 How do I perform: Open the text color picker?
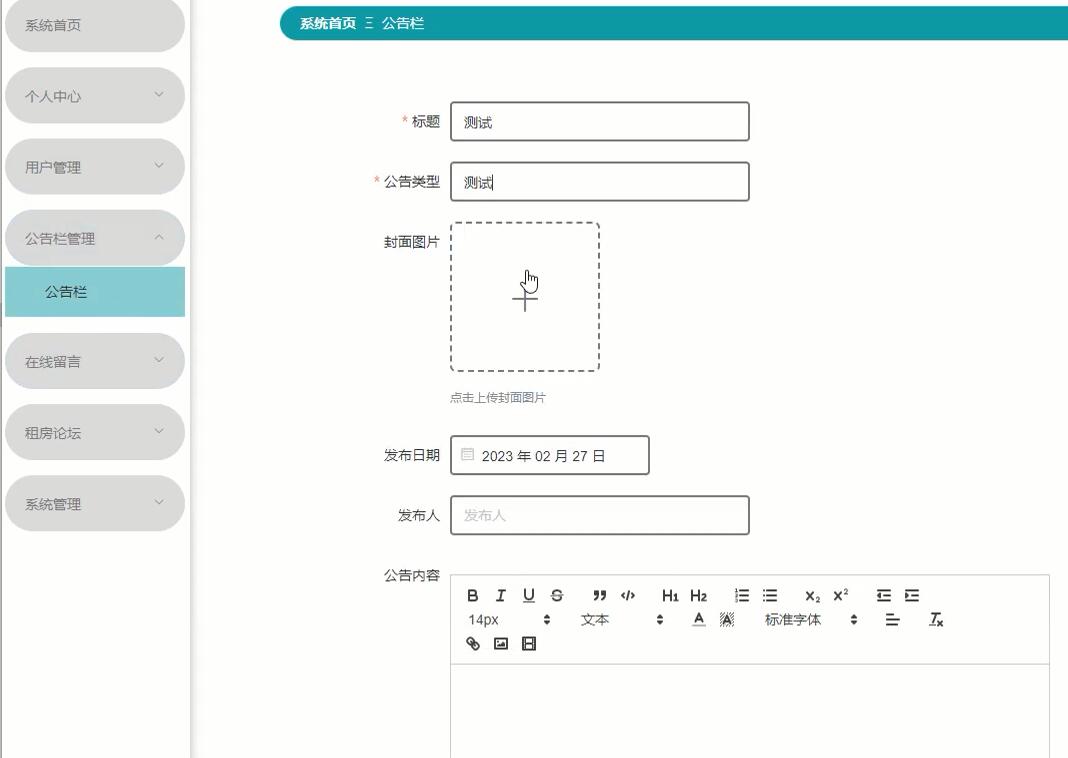tap(699, 619)
